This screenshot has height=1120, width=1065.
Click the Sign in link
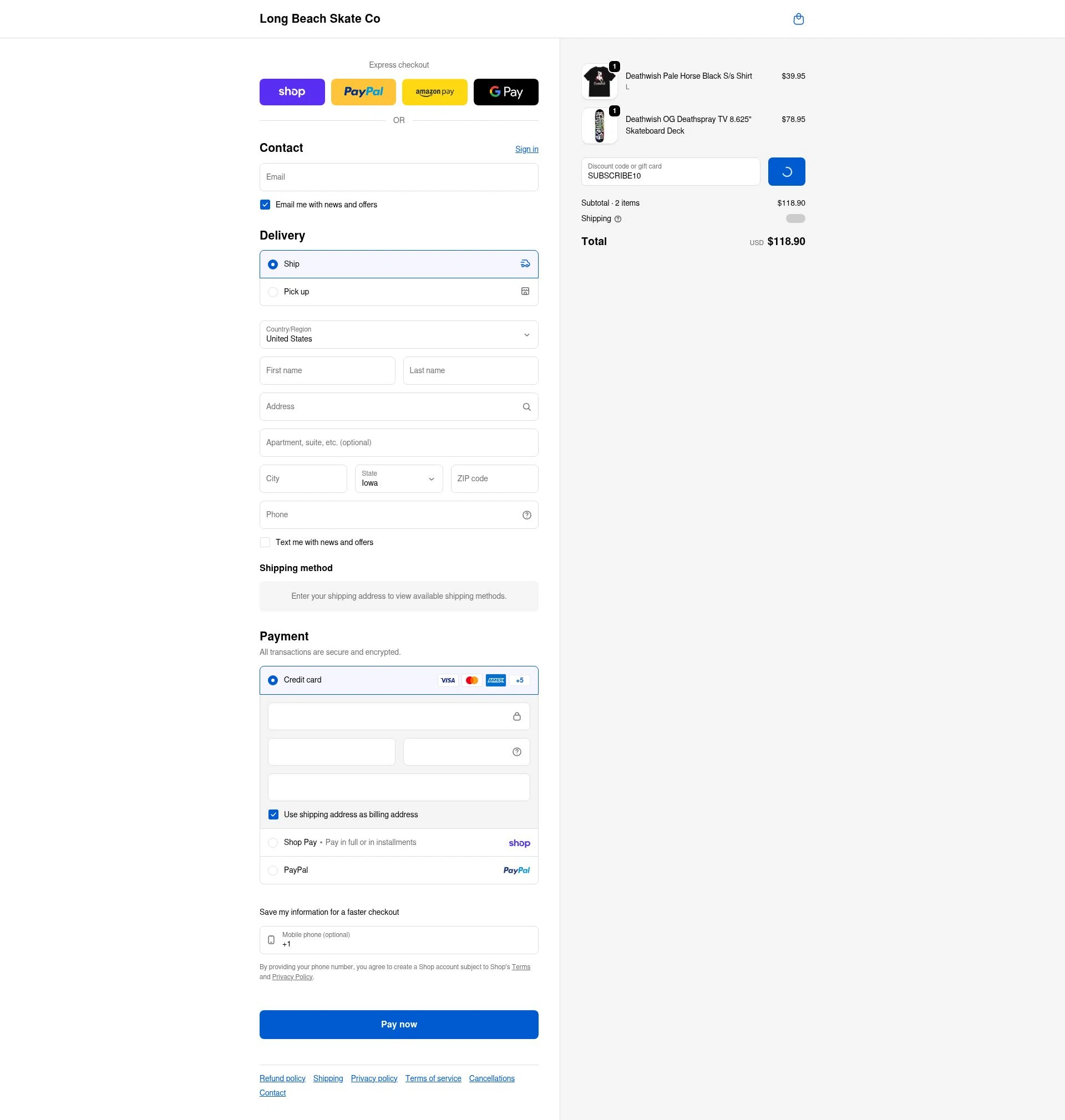click(526, 149)
